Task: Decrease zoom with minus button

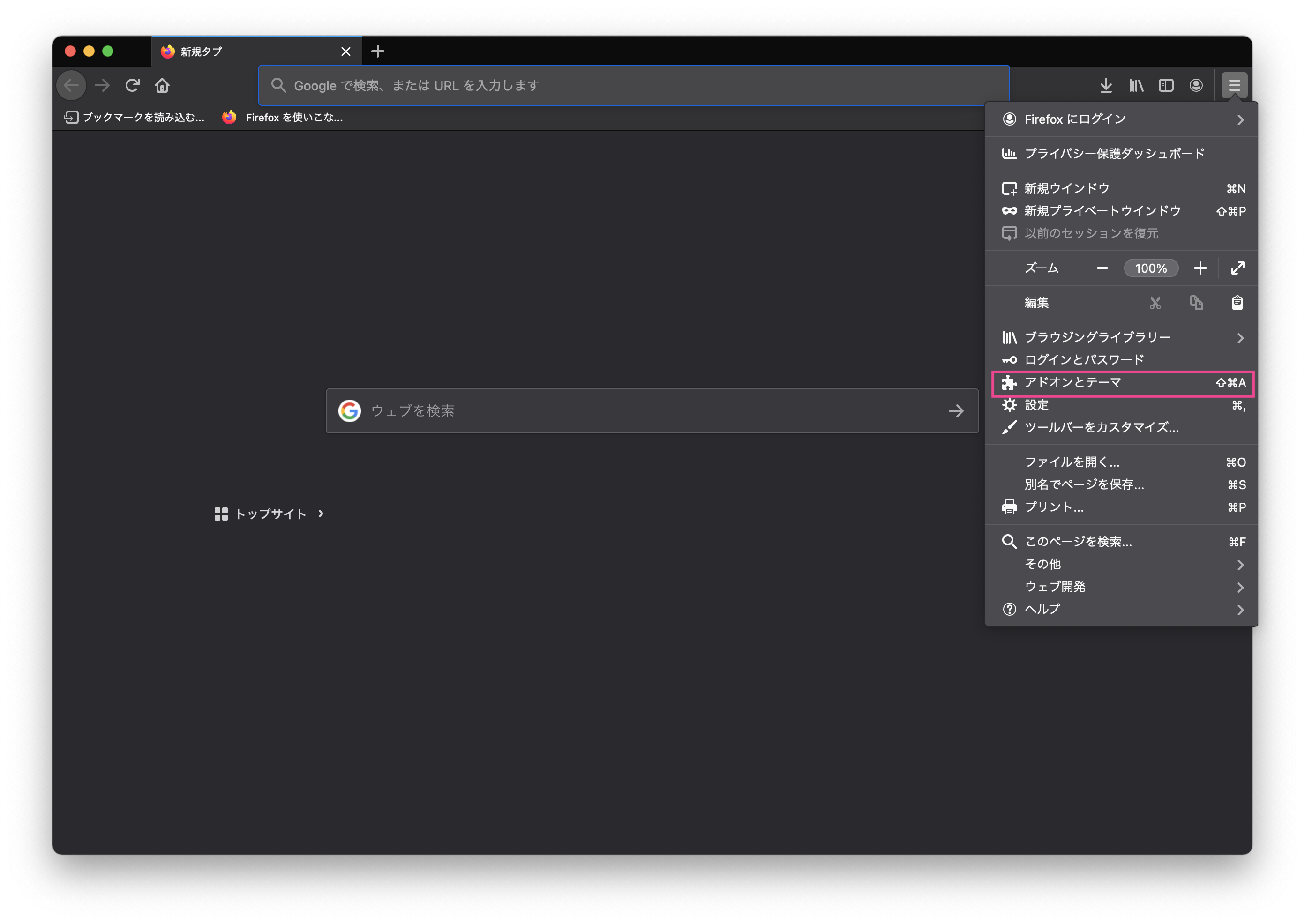Action: click(x=1102, y=268)
